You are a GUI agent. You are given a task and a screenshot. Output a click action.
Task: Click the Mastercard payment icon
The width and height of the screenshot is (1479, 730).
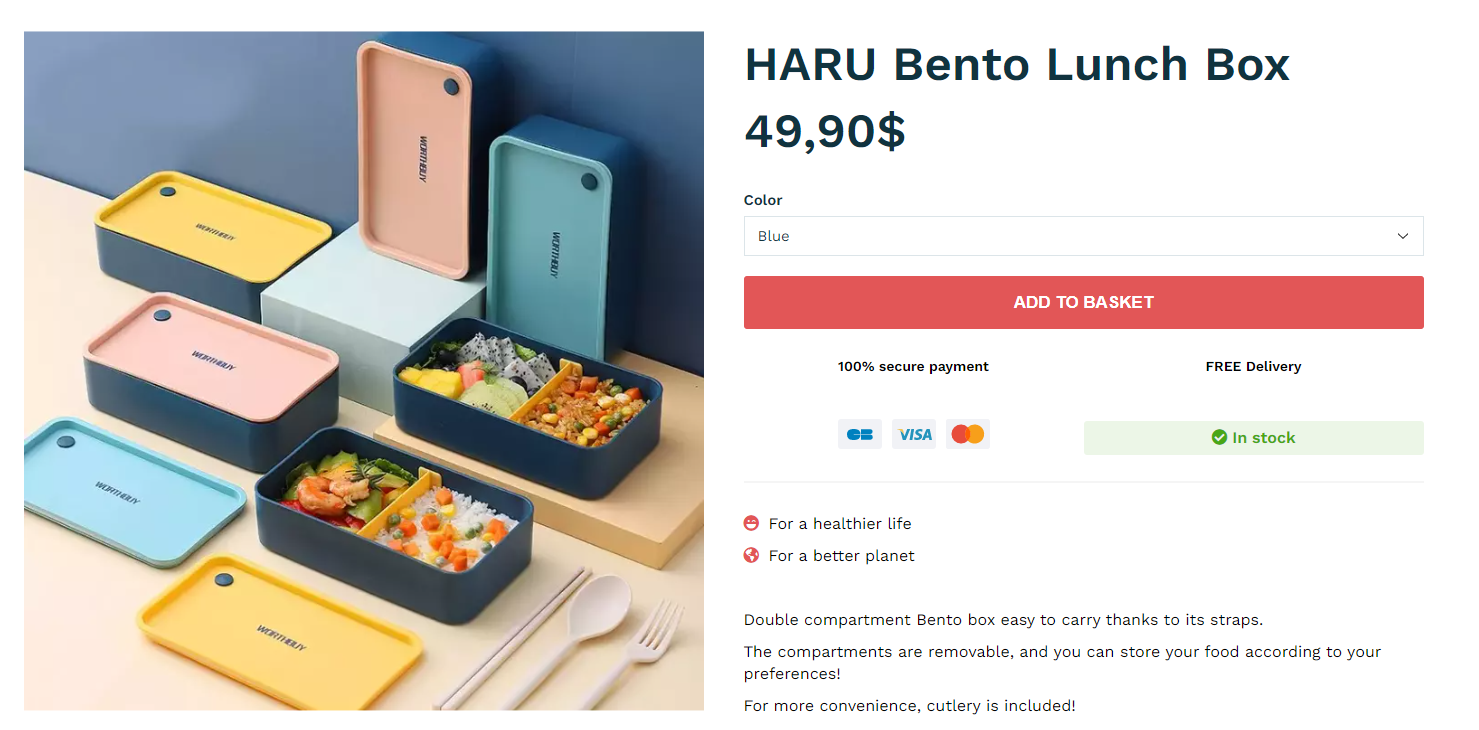point(968,434)
